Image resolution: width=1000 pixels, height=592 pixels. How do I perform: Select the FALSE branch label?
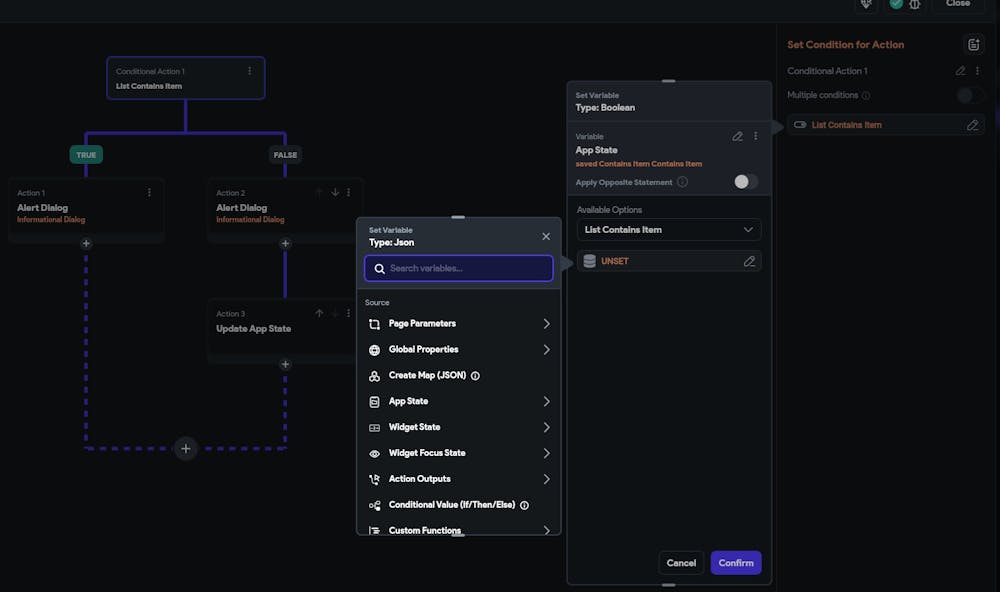[285, 155]
